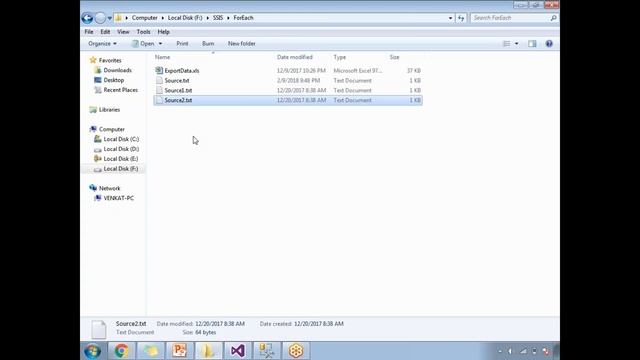640x360 pixels.
Task: Sort by the Type column header
Action: [x=339, y=57]
